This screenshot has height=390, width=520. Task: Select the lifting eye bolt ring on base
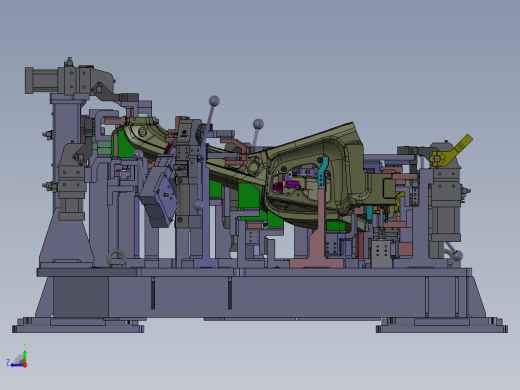click(x=116, y=258)
